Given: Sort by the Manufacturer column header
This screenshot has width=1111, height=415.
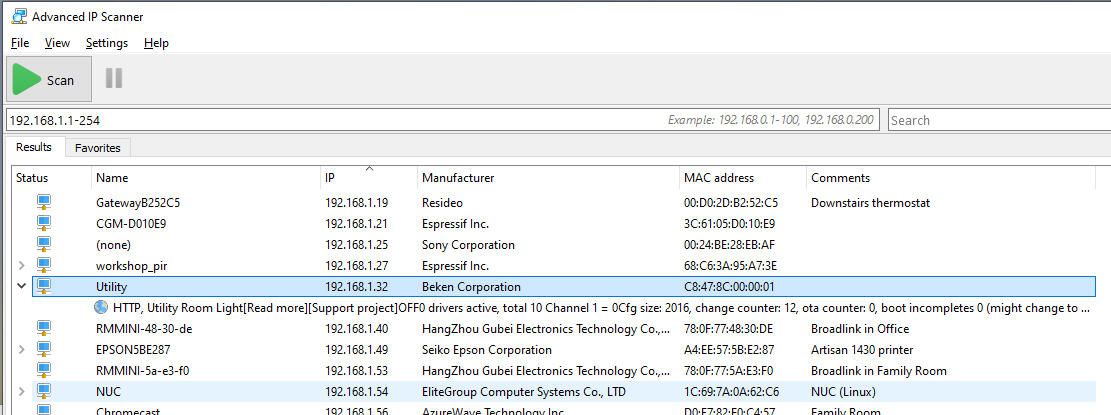Looking at the screenshot, I should [x=548, y=178].
